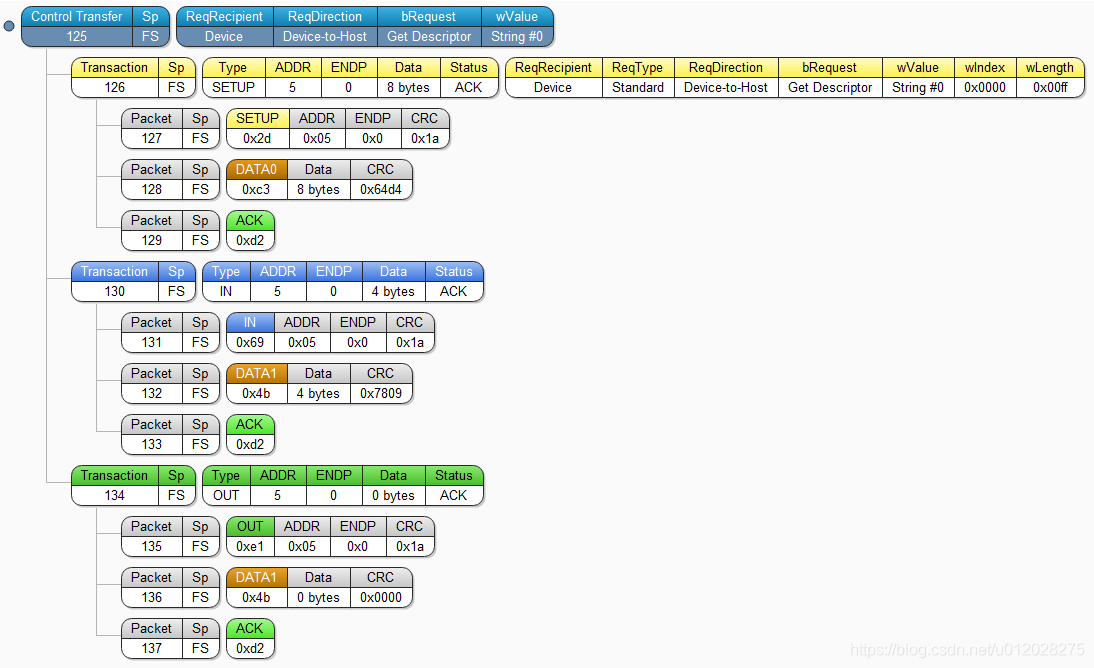Click the DATA0 0xc3 field

click(x=257, y=179)
